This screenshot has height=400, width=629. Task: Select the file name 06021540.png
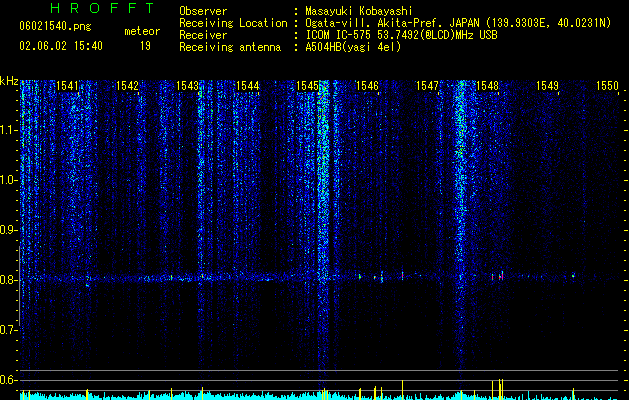point(55,27)
